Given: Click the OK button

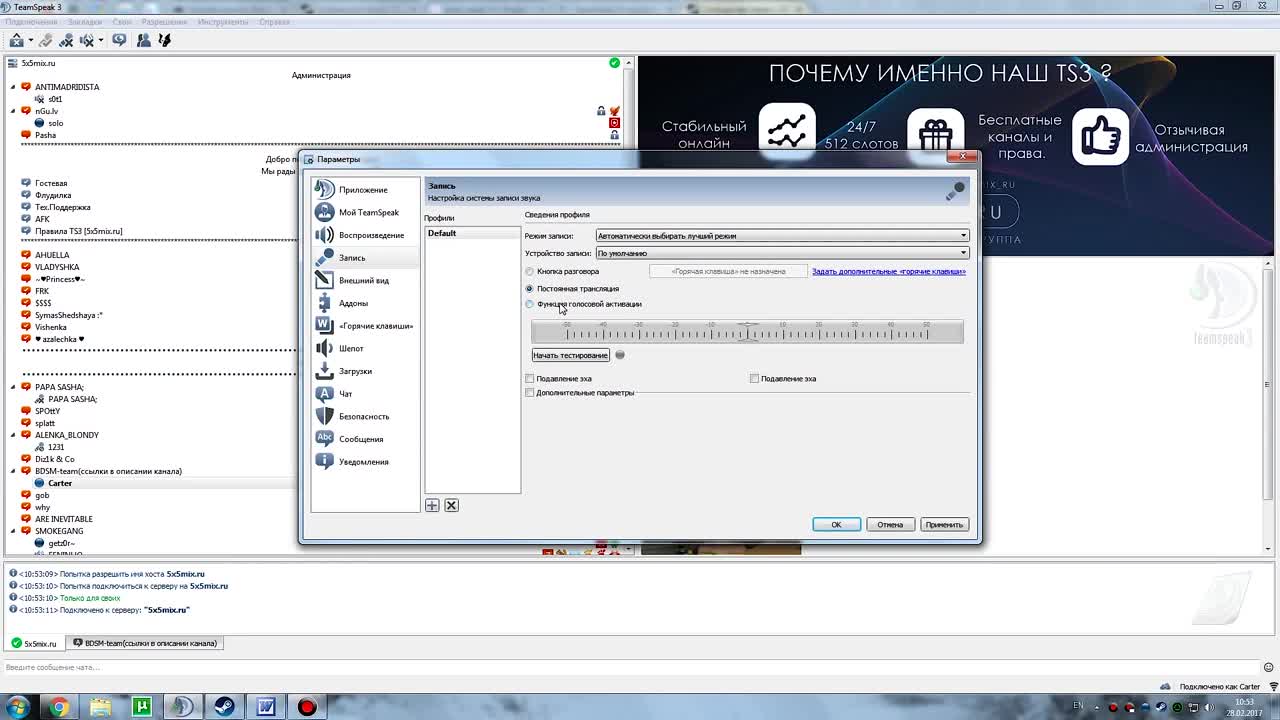Looking at the screenshot, I should click(x=836, y=525).
